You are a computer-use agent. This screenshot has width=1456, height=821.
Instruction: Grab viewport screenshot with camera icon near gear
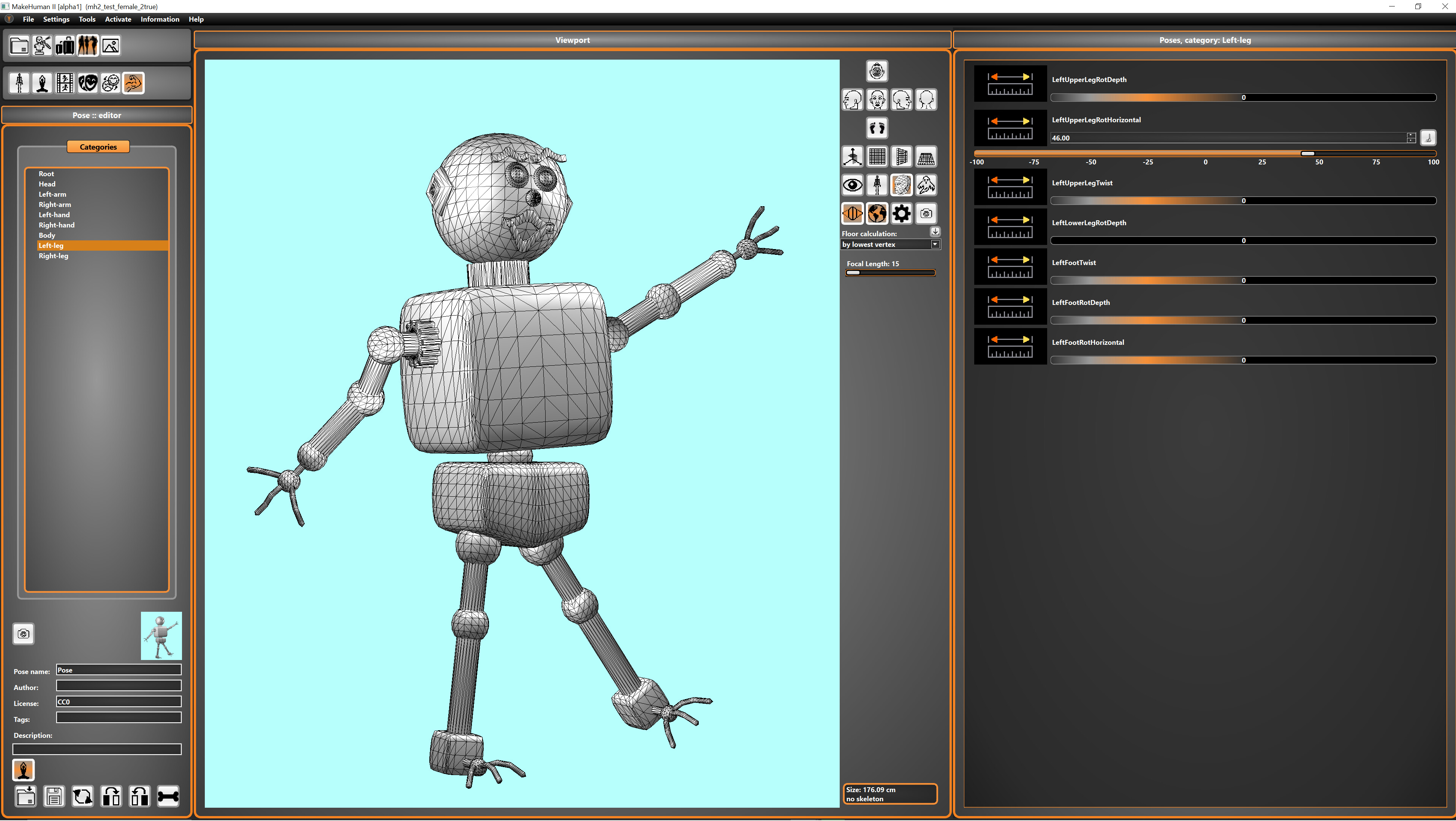[926, 213]
